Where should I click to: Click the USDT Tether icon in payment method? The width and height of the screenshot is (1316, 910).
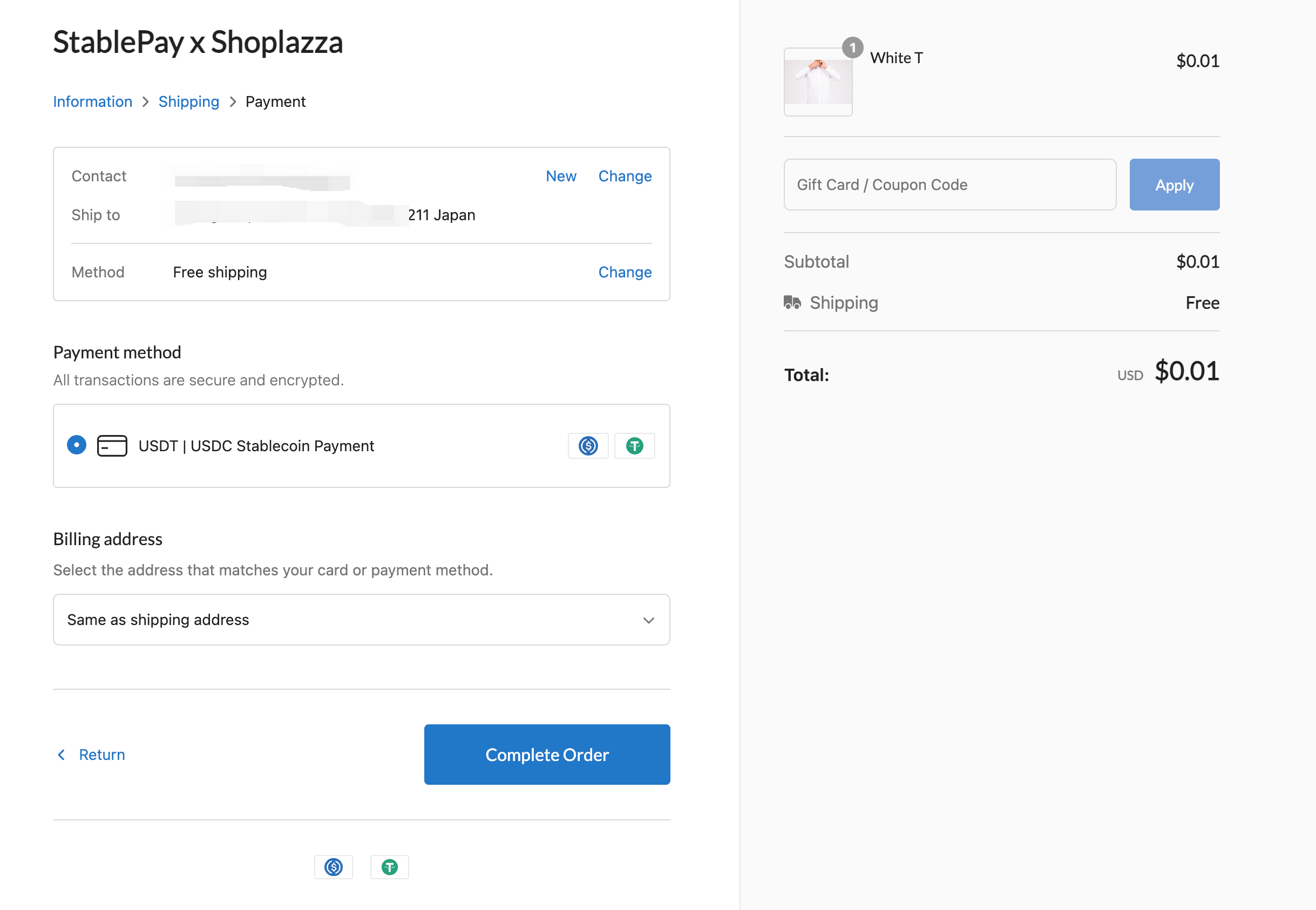click(x=634, y=445)
